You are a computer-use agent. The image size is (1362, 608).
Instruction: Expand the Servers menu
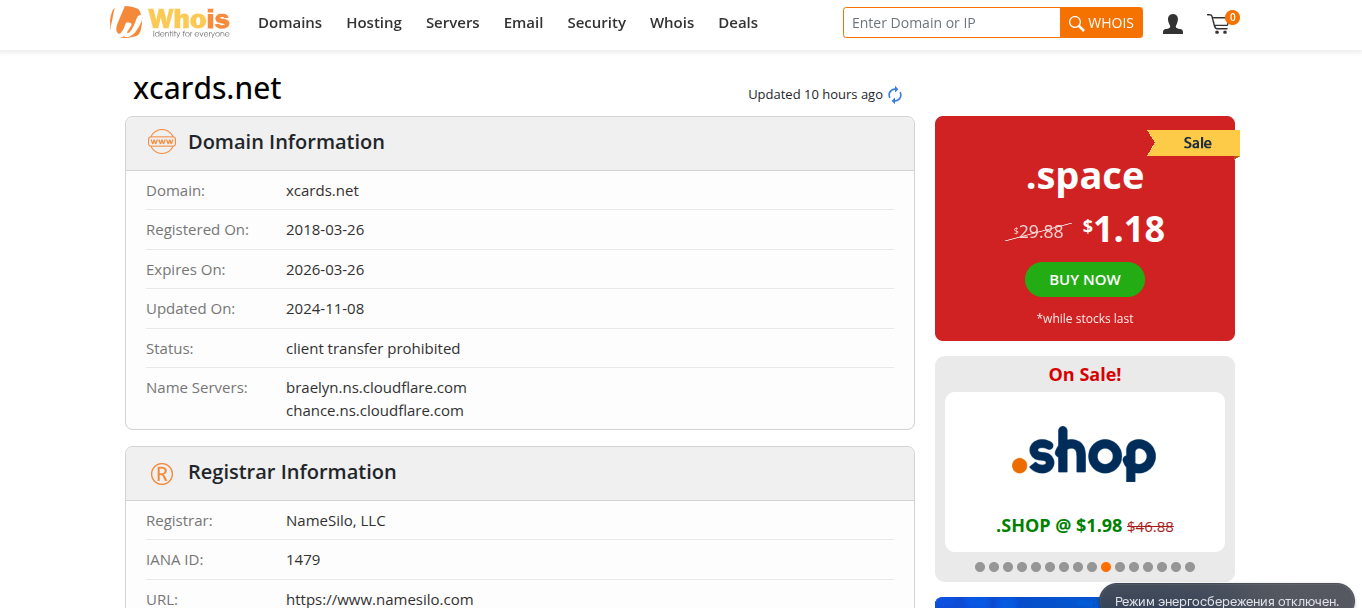pos(452,23)
